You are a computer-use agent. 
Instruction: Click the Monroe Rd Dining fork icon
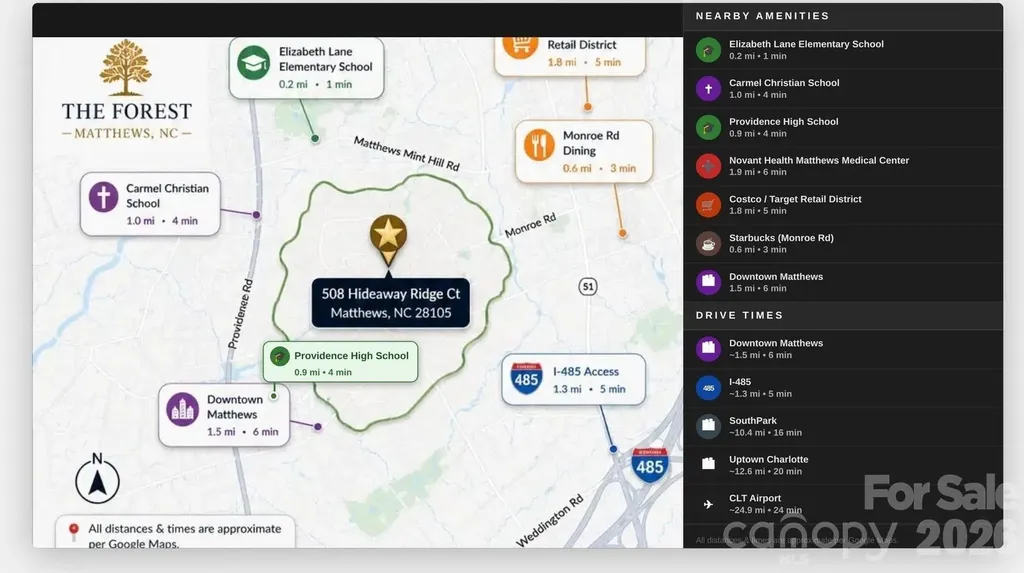[539, 144]
